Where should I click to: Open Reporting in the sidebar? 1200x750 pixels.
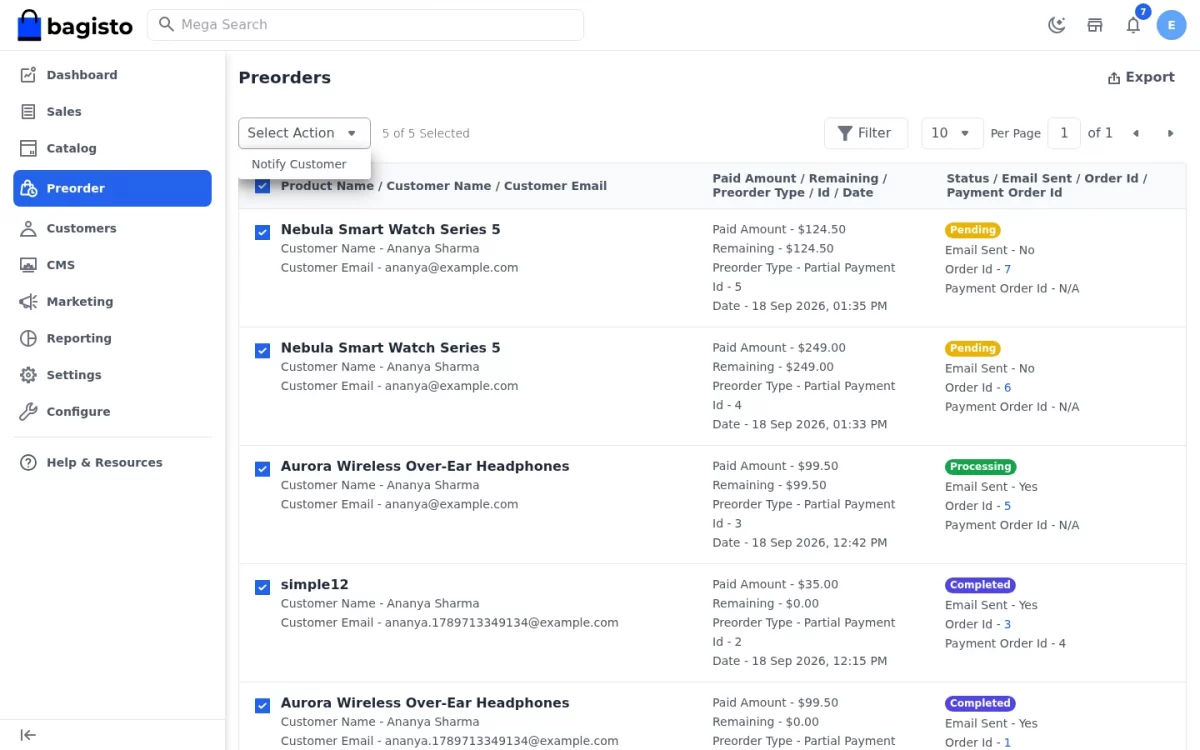(x=112, y=338)
